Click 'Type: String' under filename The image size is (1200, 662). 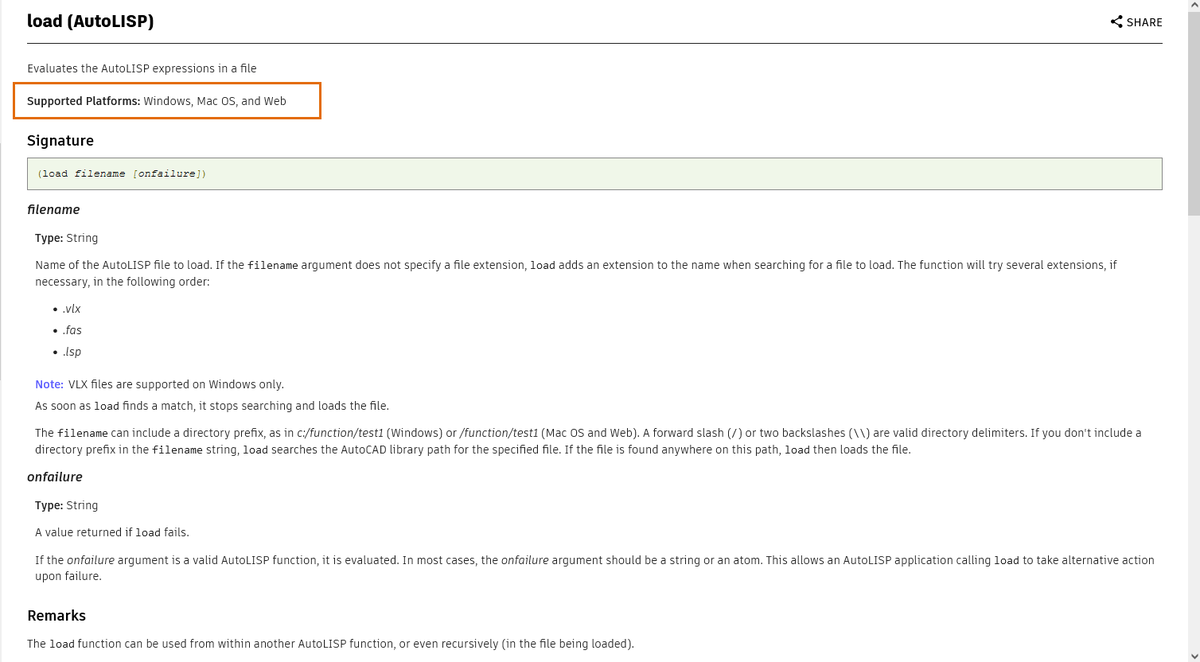tap(66, 238)
